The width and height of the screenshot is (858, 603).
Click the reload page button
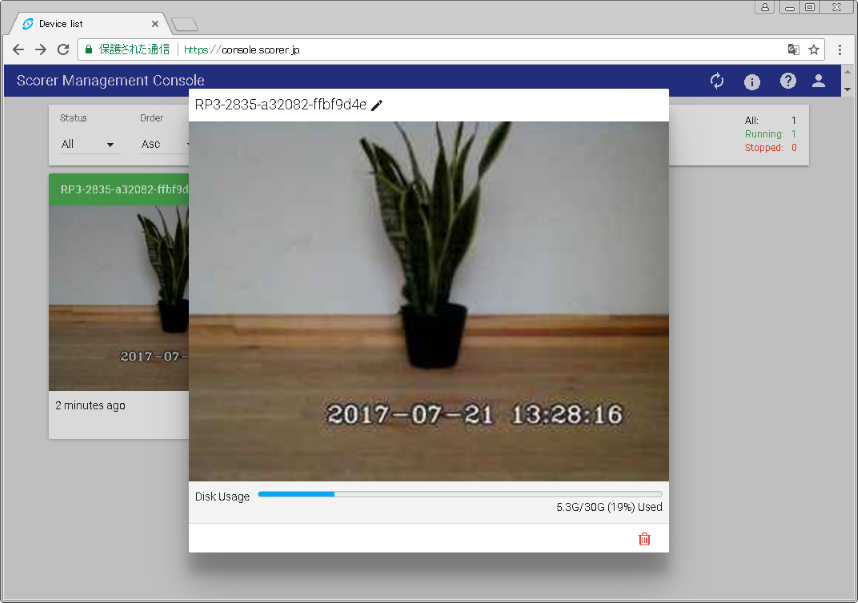63,48
